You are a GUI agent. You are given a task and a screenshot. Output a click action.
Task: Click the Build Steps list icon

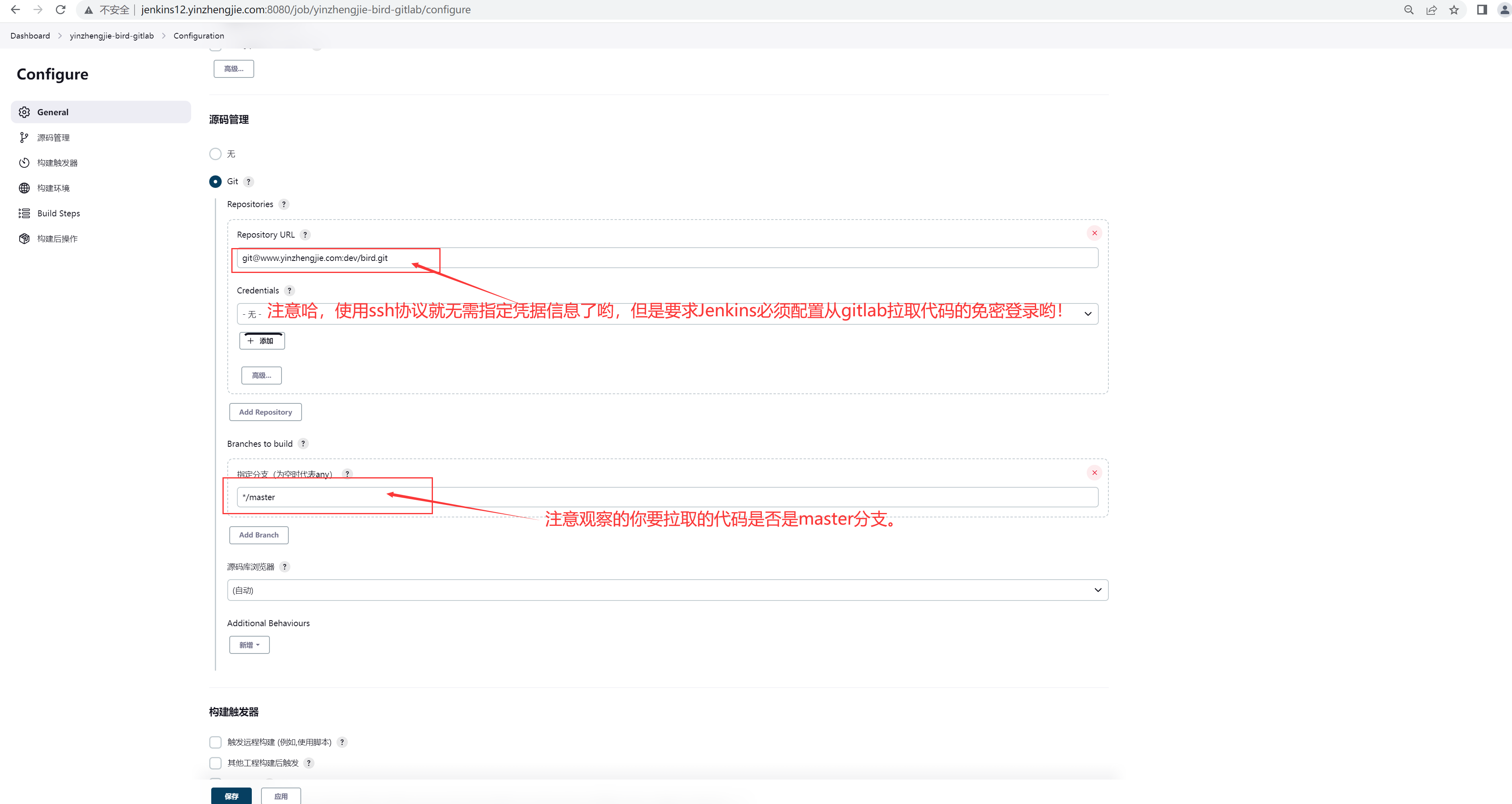point(24,213)
